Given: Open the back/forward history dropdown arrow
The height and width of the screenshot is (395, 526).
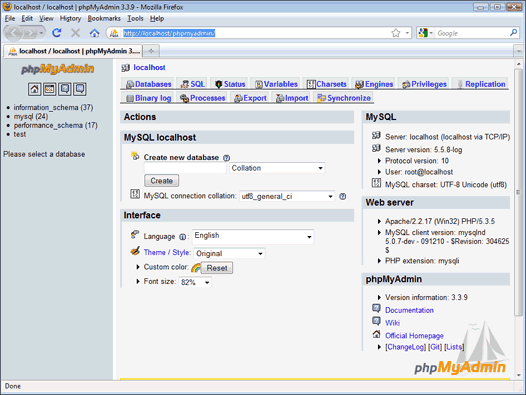Looking at the screenshot, I should point(41,33).
